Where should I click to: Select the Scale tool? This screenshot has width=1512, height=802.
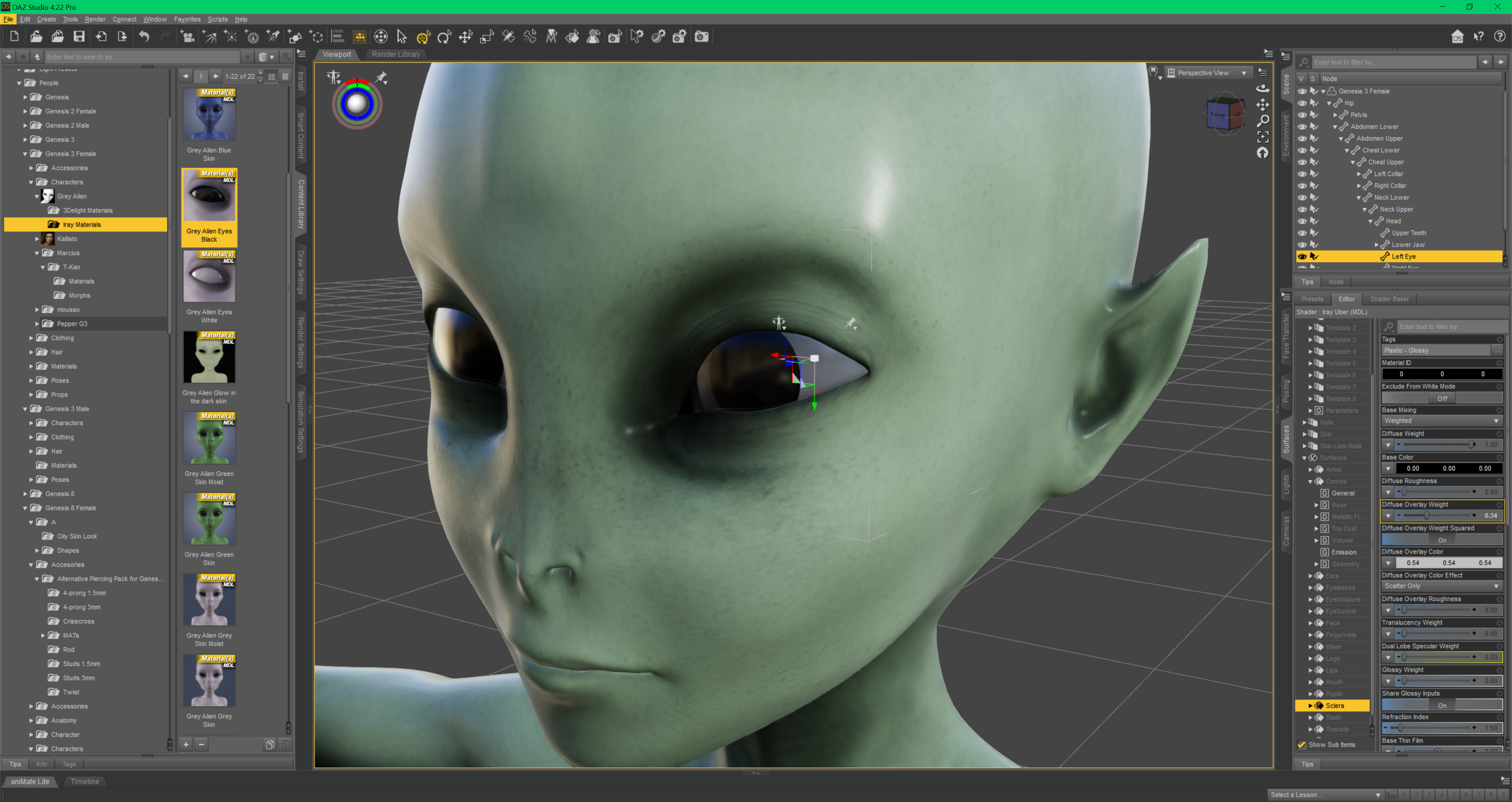click(487, 37)
